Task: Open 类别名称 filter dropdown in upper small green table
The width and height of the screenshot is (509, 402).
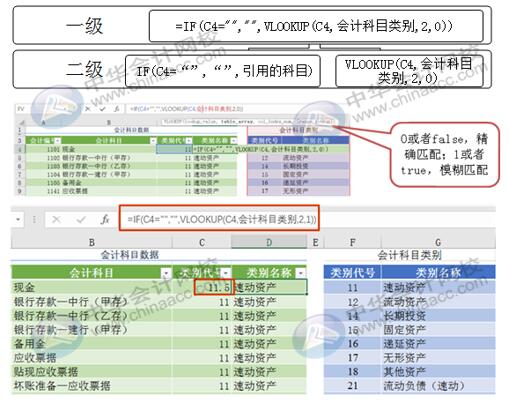Action: coord(233,141)
